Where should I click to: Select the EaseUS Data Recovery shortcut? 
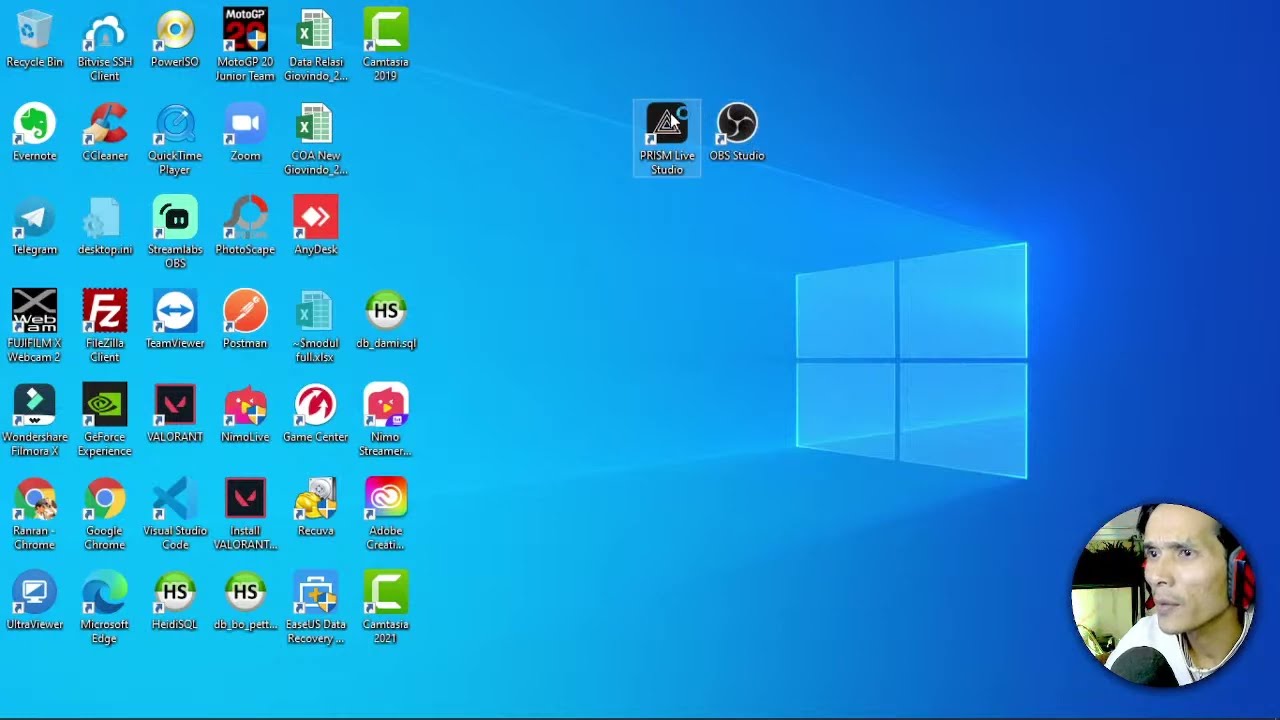click(316, 610)
